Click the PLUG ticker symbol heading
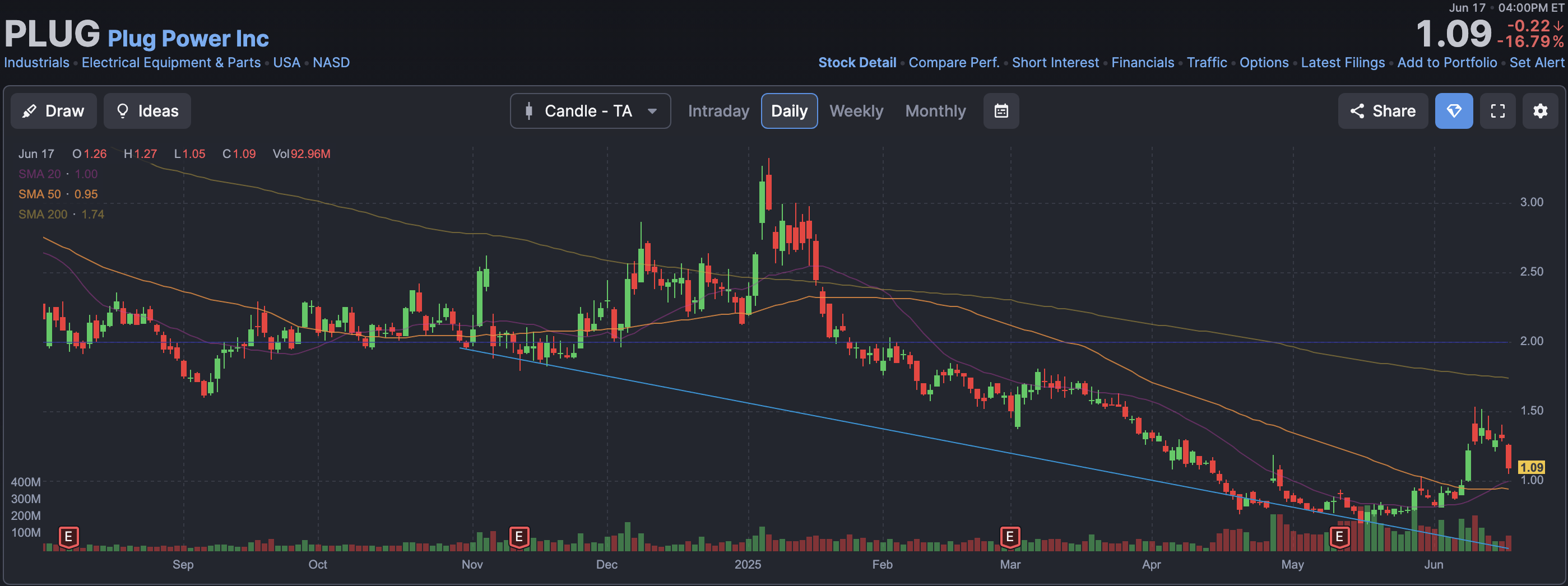The height and width of the screenshot is (586, 1568). click(x=52, y=34)
